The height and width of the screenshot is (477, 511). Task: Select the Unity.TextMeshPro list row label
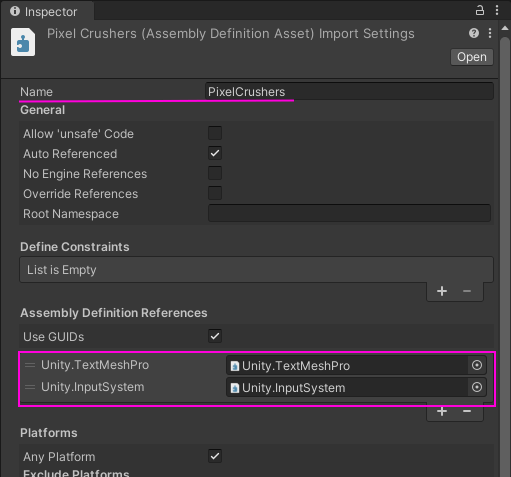(x=95, y=365)
